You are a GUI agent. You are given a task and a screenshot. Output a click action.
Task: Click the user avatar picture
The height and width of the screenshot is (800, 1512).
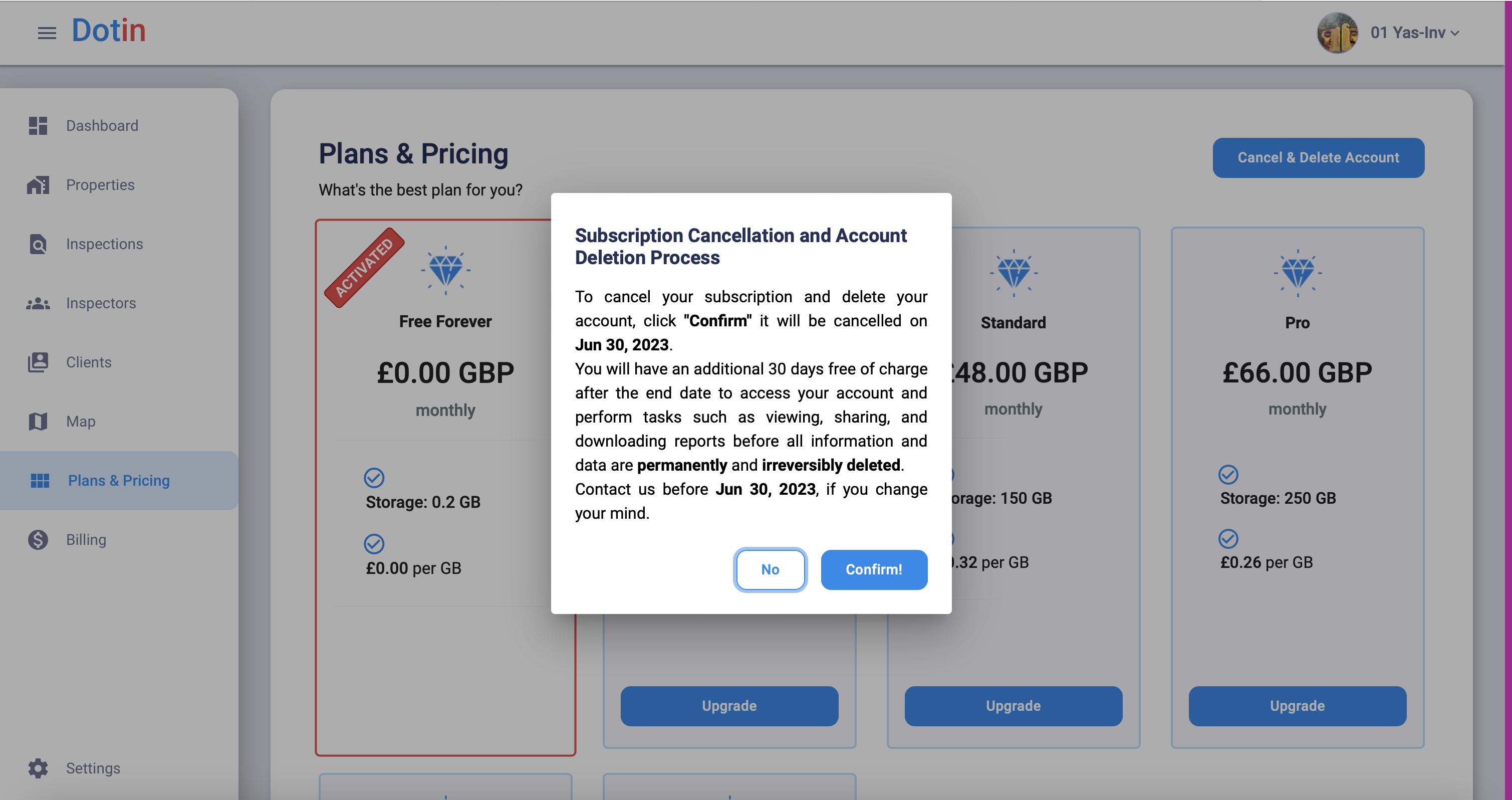click(1337, 33)
